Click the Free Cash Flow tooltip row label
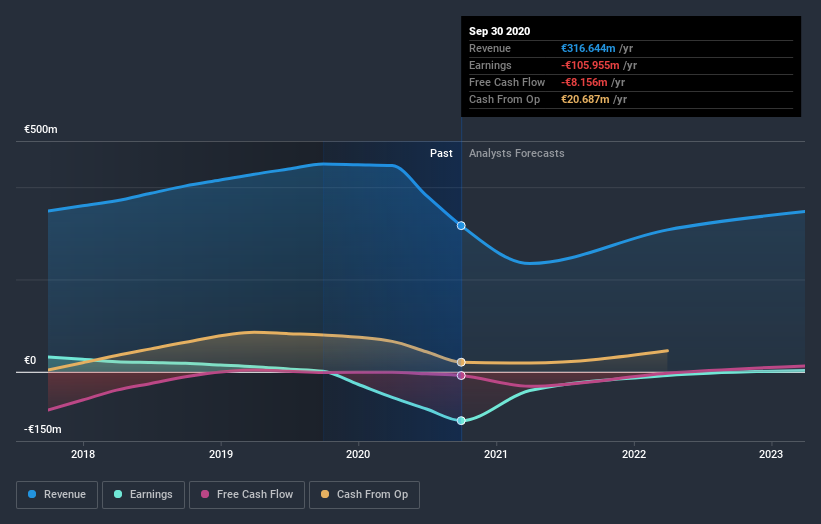The image size is (821, 524). click(507, 82)
